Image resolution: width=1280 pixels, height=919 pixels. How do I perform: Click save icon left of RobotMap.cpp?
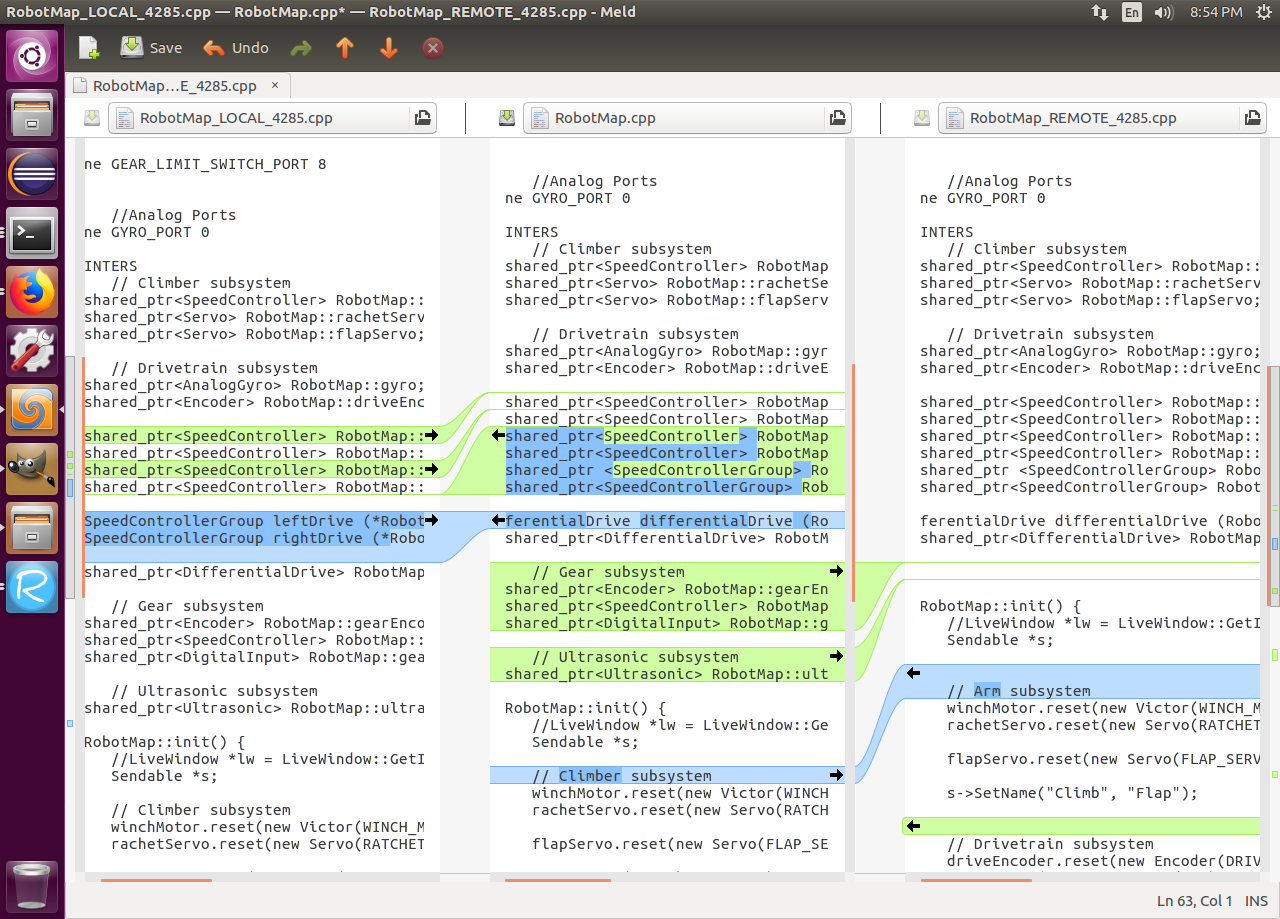click(x=508, y=118)
